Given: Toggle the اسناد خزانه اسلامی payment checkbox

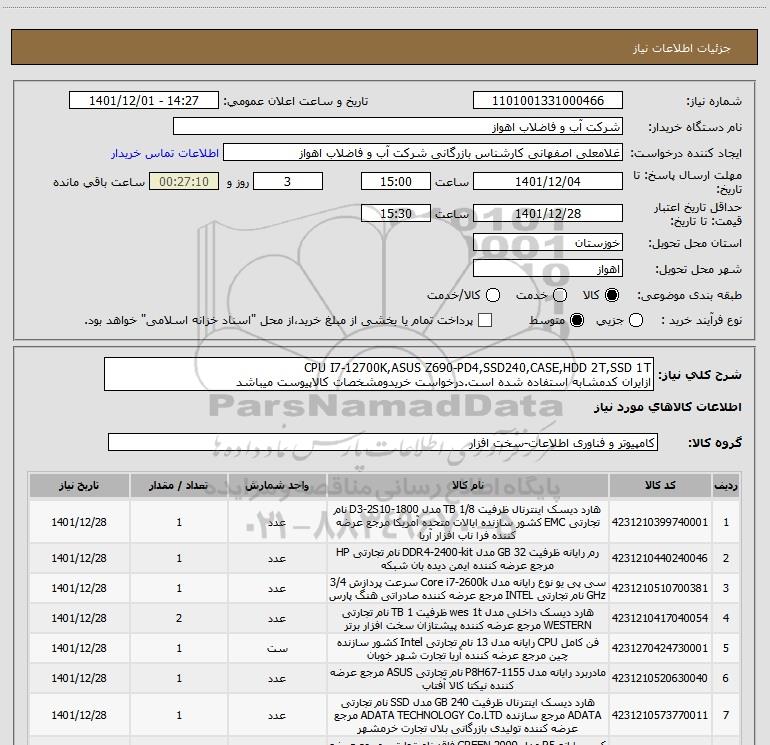Looking at the screenshot, I should point(485,320).
